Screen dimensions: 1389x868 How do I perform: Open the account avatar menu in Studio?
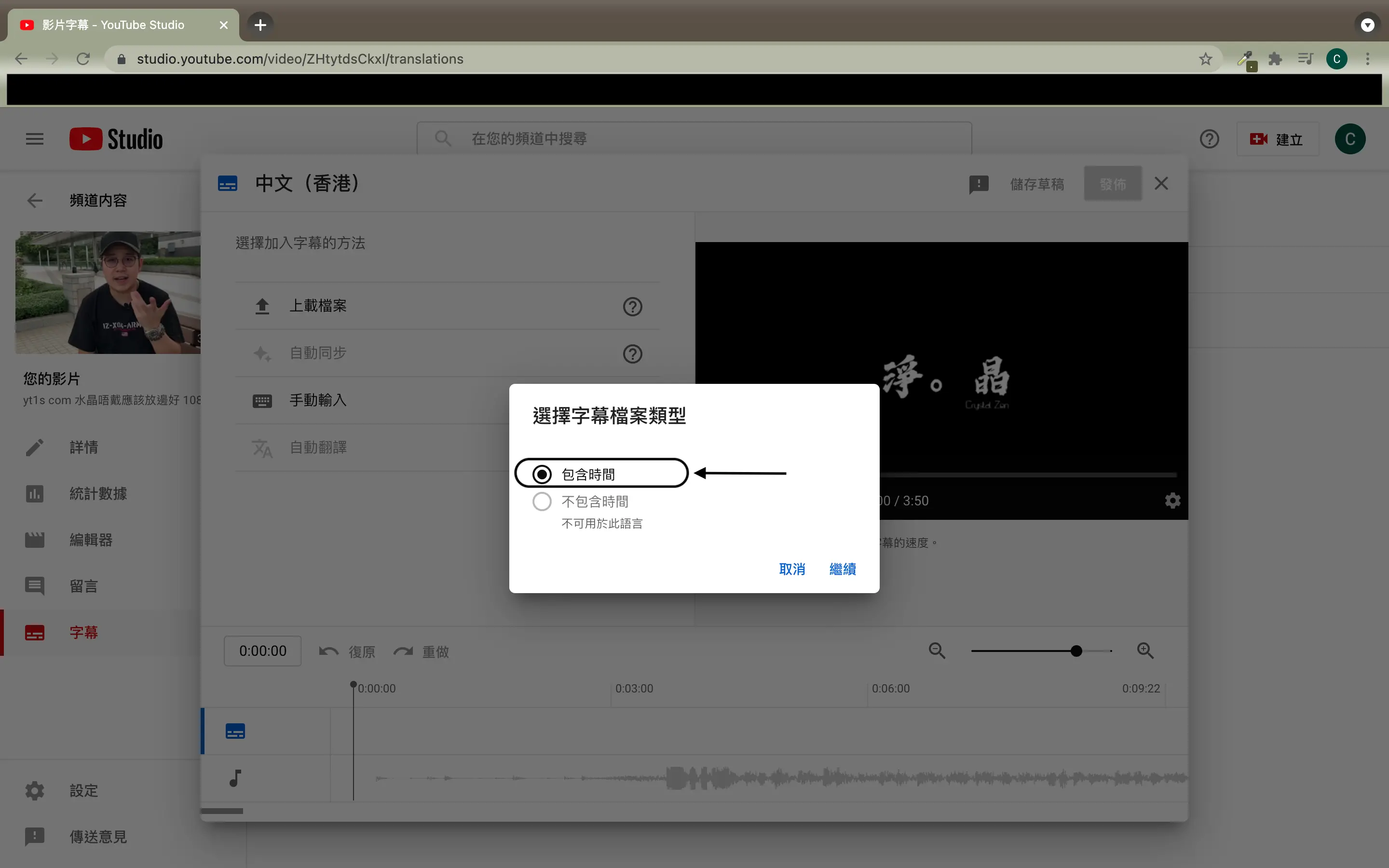pos(1349,139)
